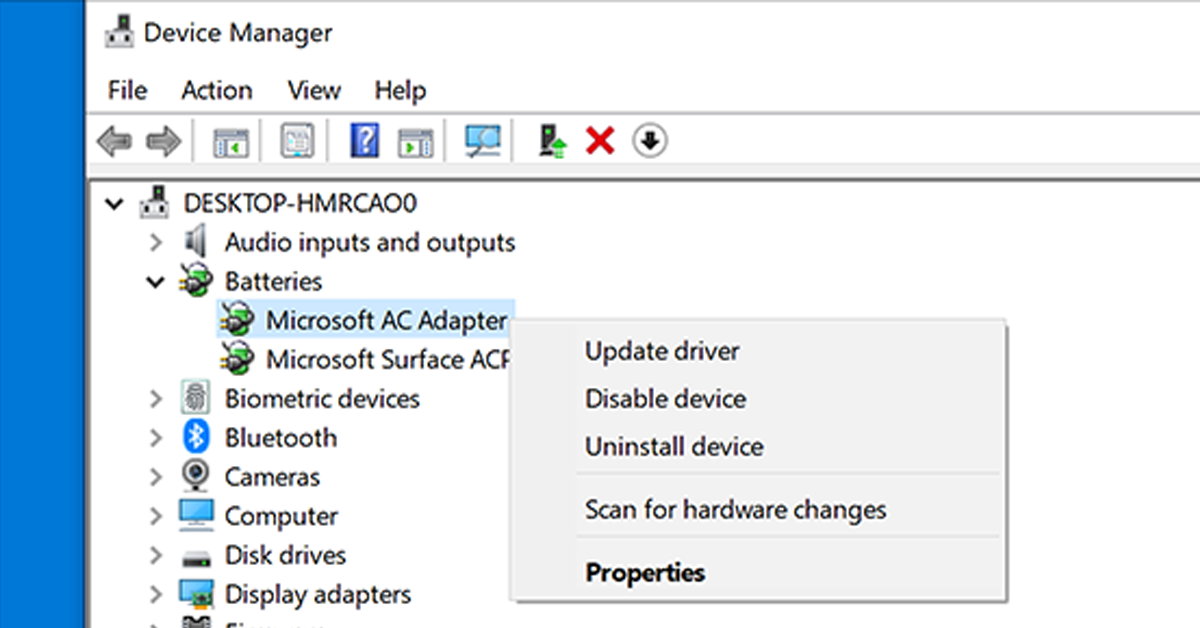The width and height of the screenshot is (1200, 628).
Task: Collapse the DESKTOP-HMRCAO0 root node
Action: [x=115, y=205]
